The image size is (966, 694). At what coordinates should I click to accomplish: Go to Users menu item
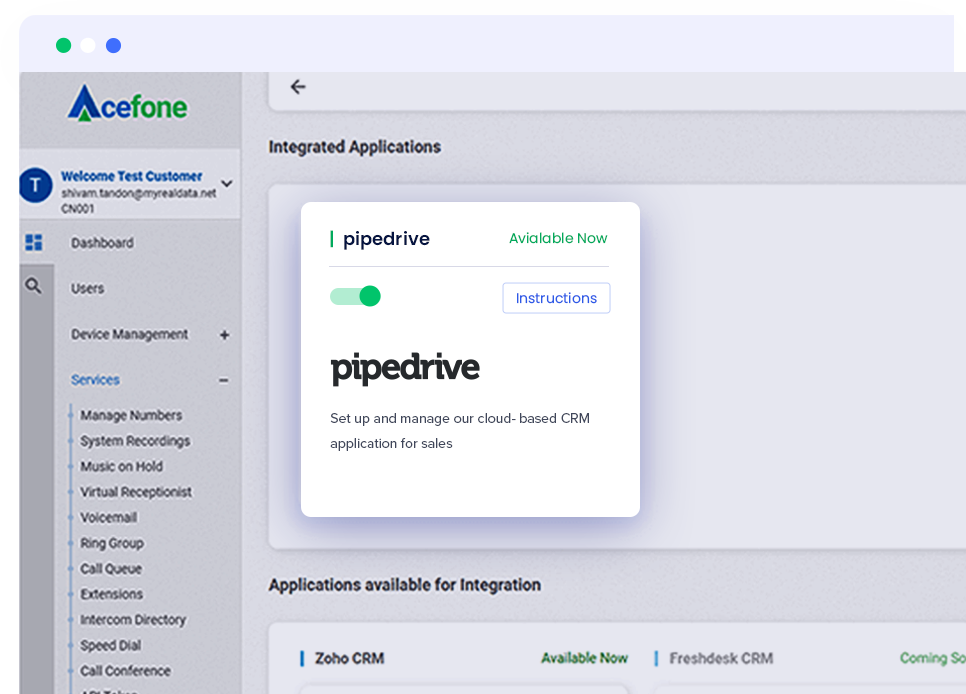point(87,288)
